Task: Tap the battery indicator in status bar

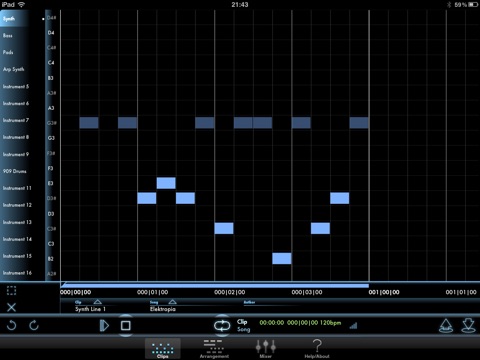Action: (473, 4)
